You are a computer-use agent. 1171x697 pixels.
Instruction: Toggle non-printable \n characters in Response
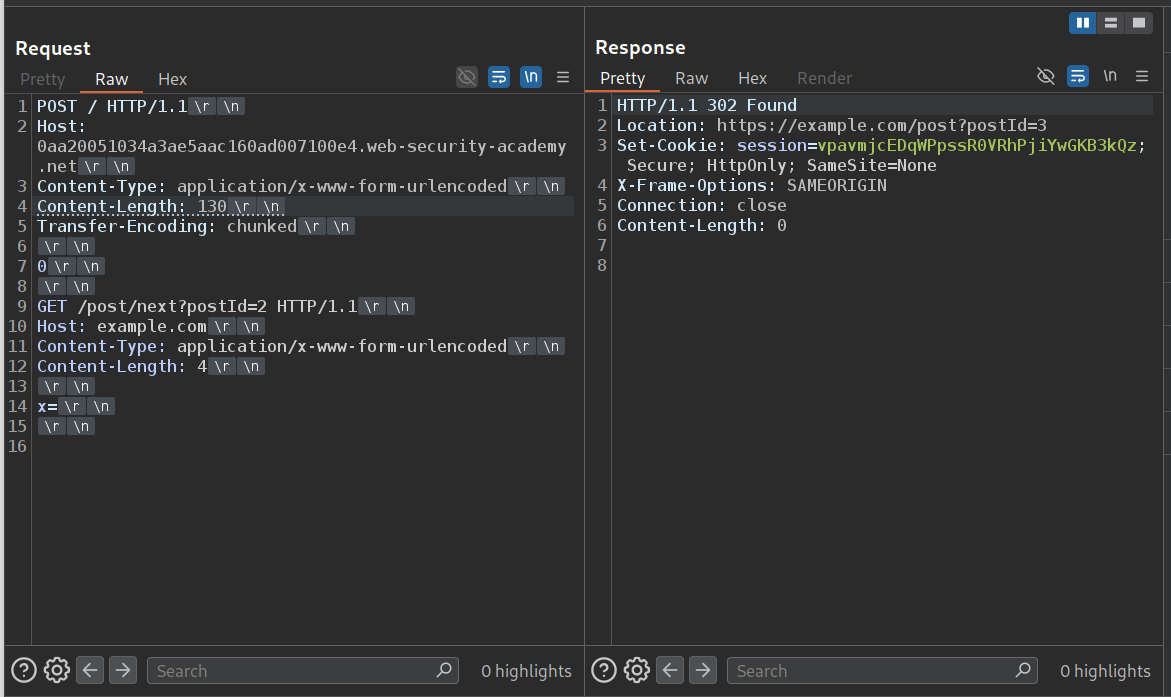click(x=1110, y=76)
